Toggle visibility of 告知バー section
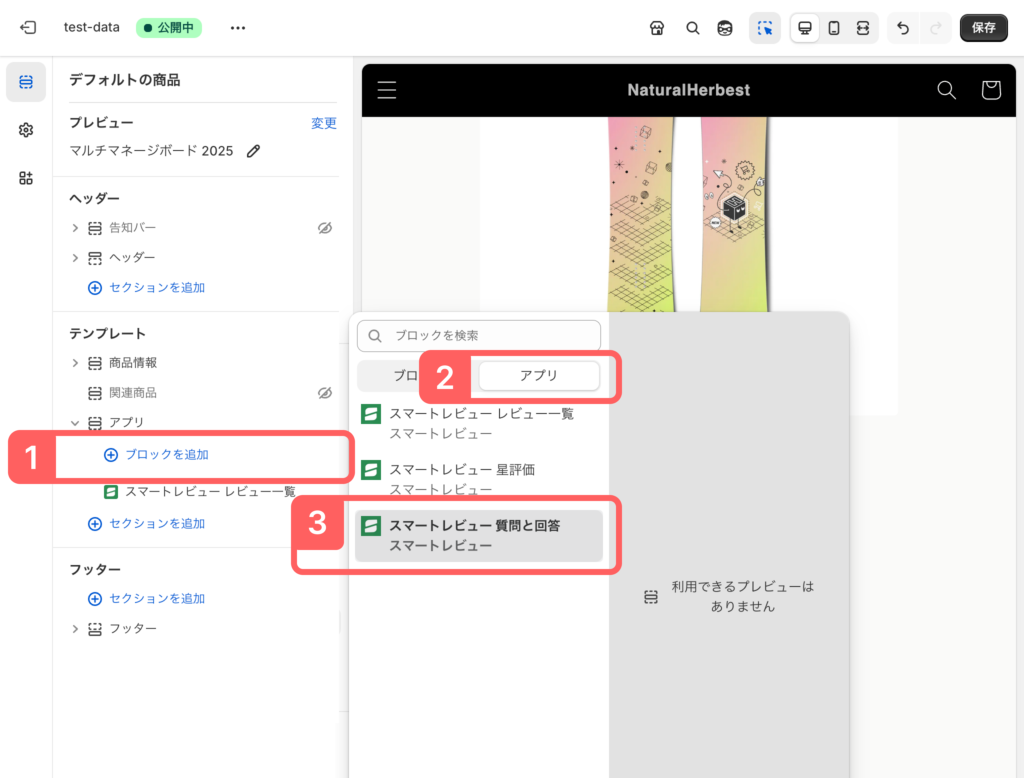This screenshot has height=778, width=1024. 324,228
